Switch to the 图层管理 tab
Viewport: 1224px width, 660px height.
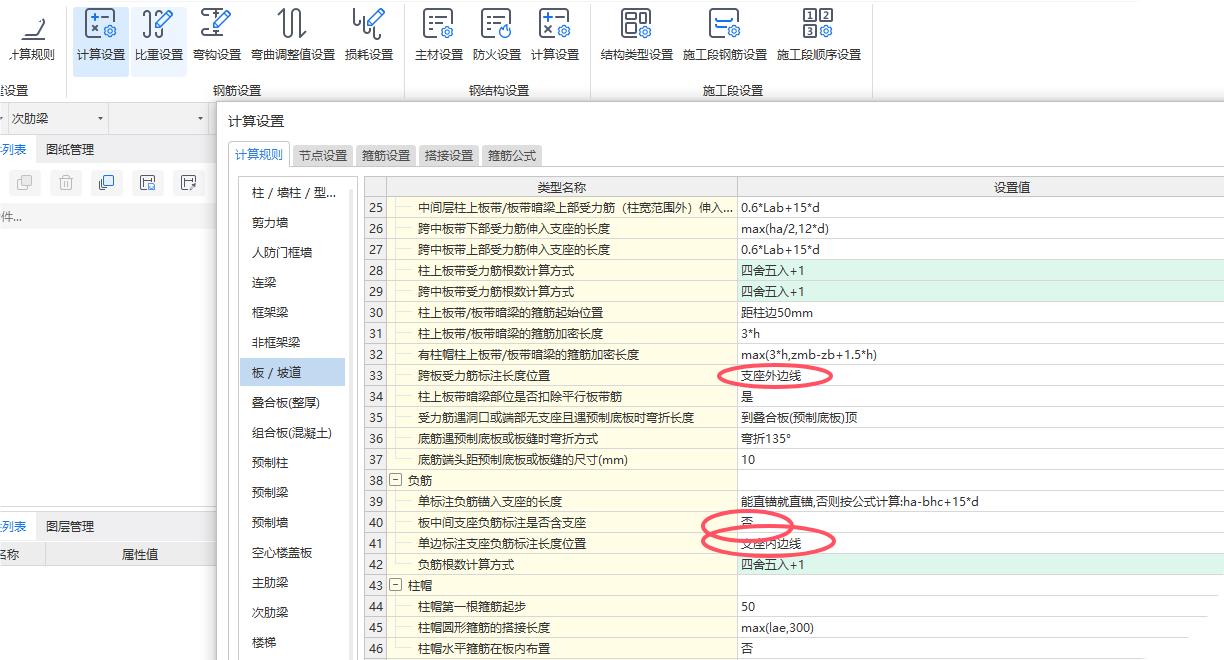tap(70, 526)
